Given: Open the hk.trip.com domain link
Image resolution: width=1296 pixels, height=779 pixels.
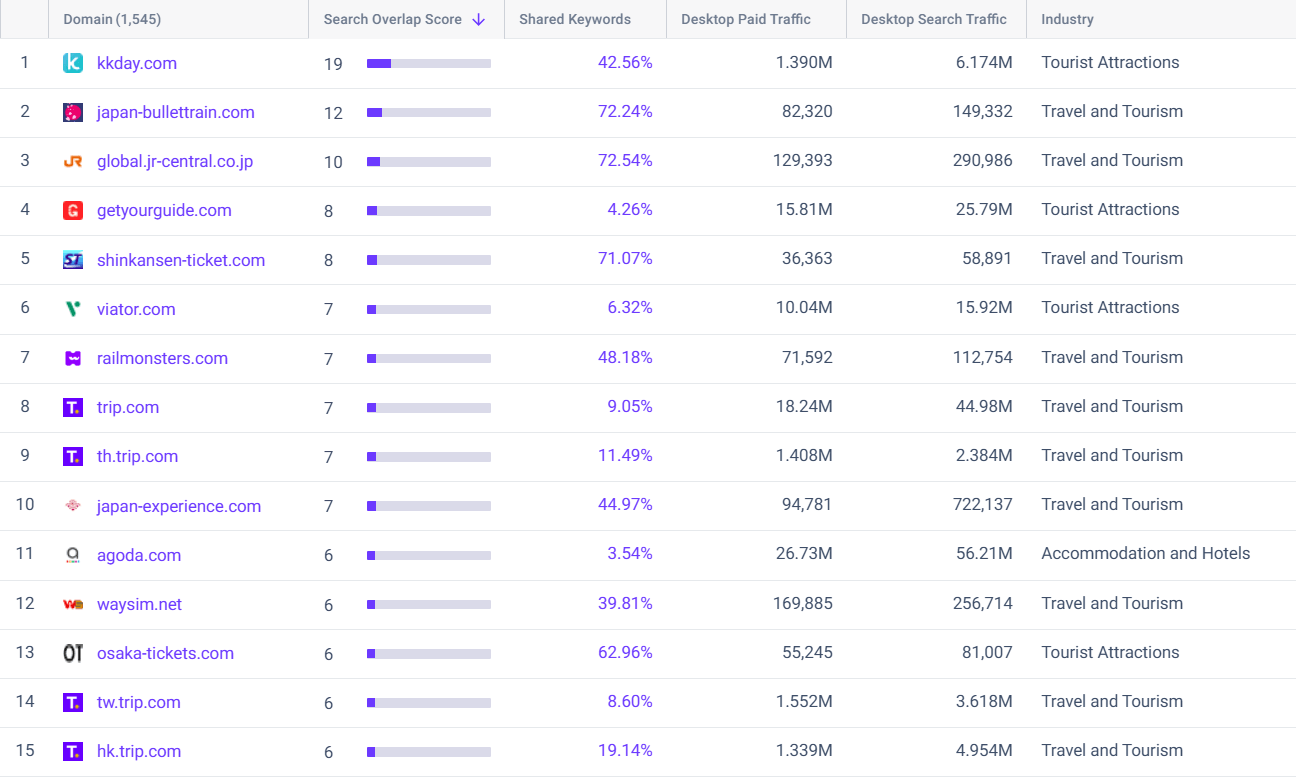Looking at the screenshot, I should coord(139,751).
